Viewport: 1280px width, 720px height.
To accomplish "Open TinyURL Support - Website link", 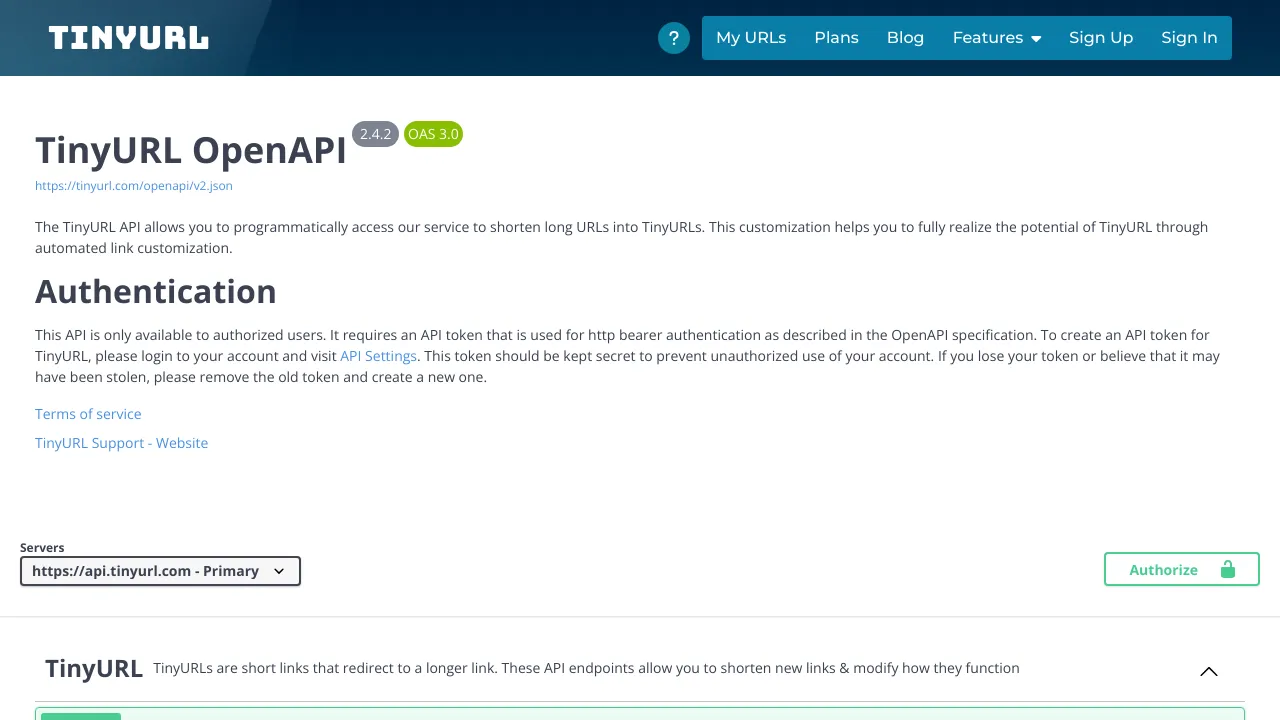I will [x=121, y=443].
